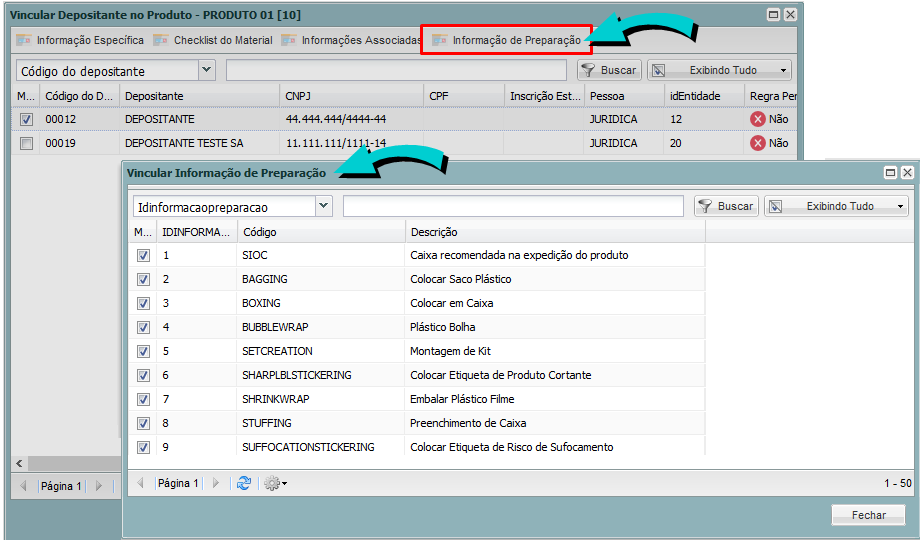Open the gear settings menu in pager
Screen dimensions: 923x542
tap(275, 484)
